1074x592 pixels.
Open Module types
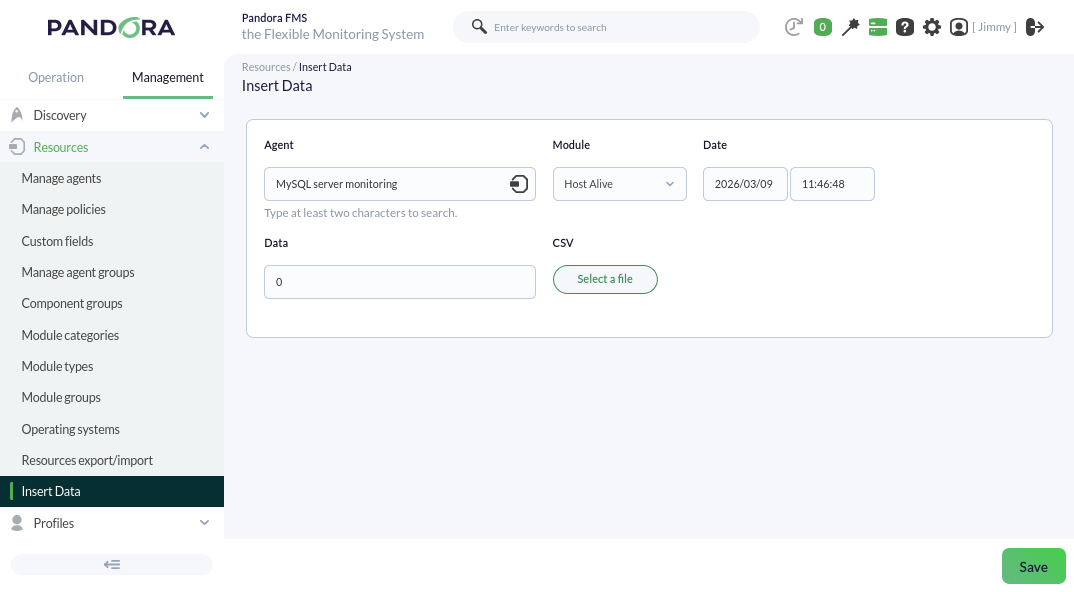coord(58,366)
